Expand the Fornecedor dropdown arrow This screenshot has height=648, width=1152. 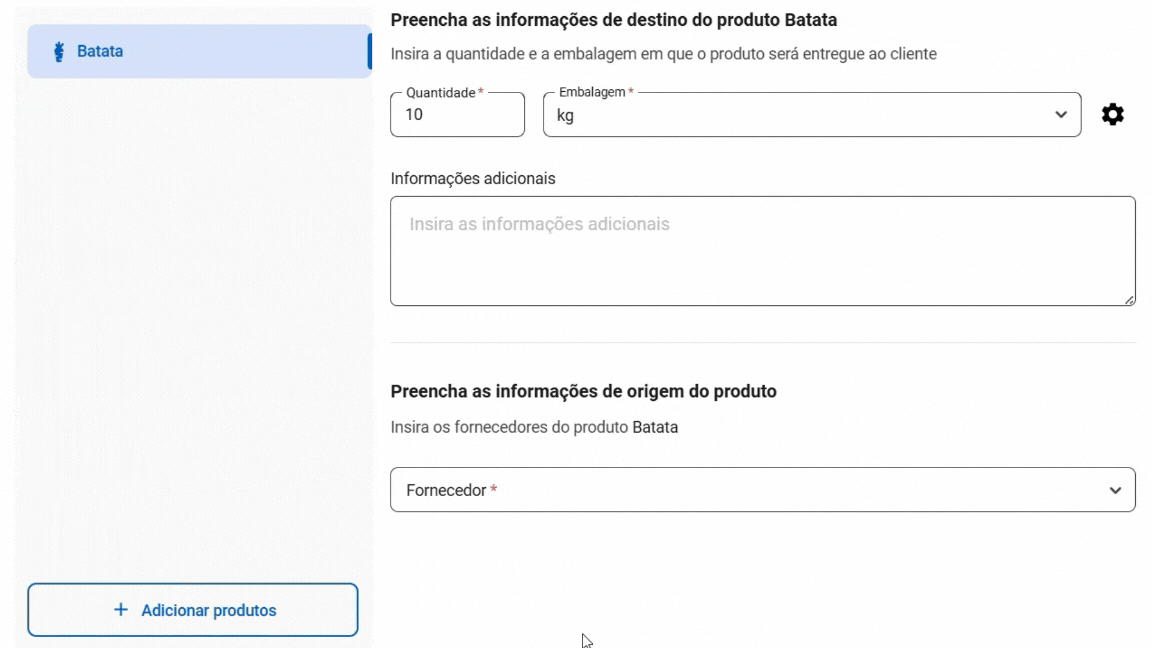pos(1115,491)
